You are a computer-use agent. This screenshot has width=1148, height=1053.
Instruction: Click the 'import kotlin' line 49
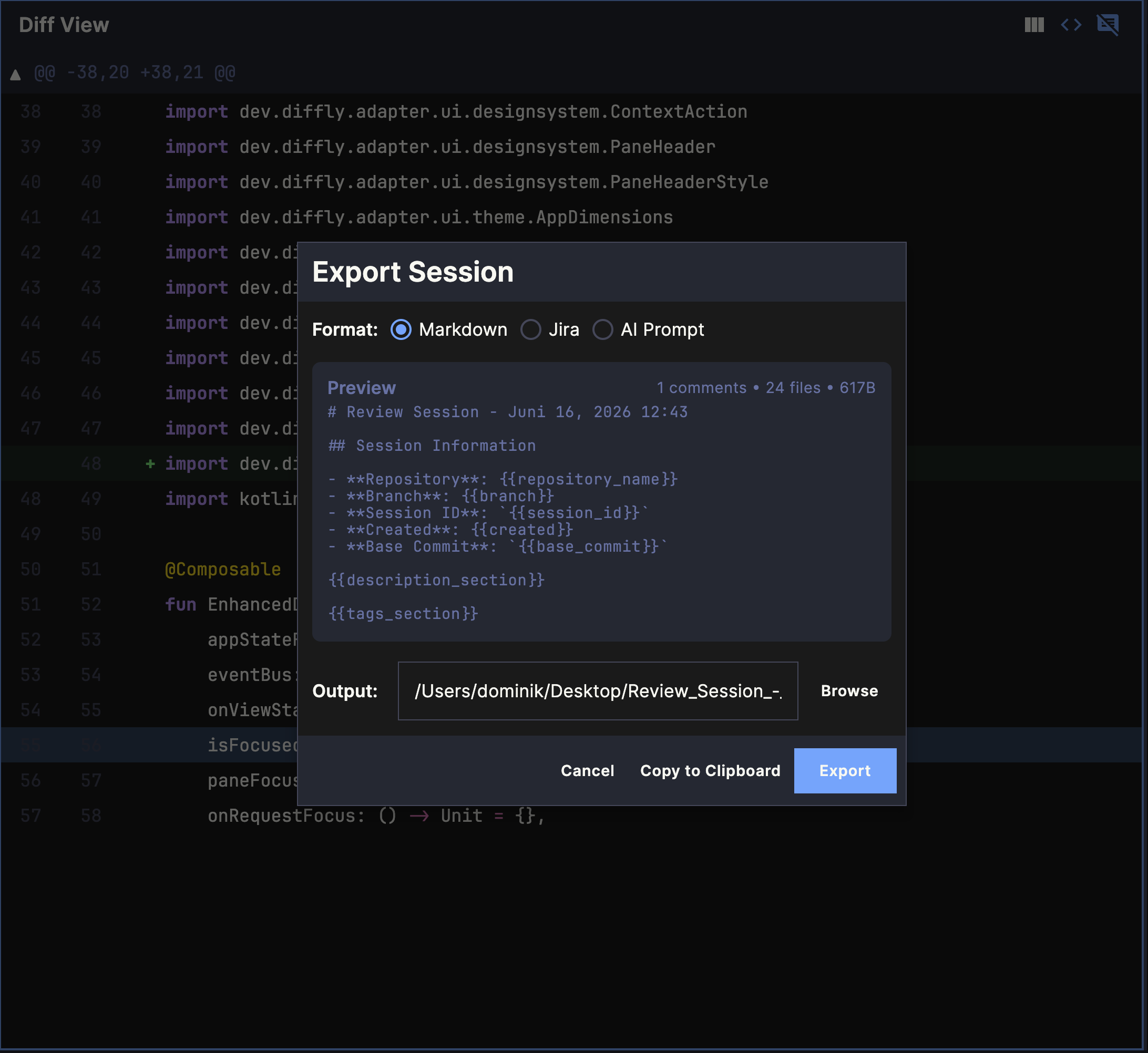click(231, 499)
